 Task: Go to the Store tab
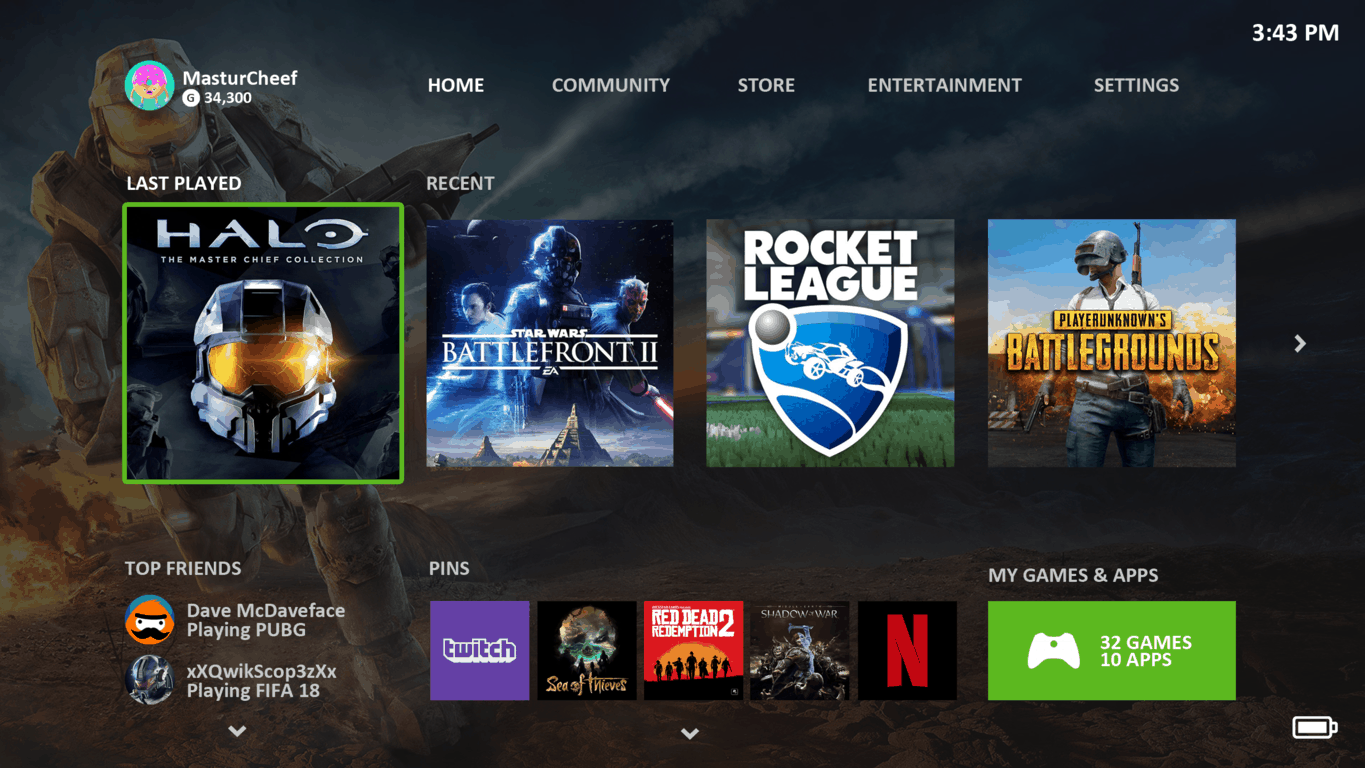(x=766, y=85)
